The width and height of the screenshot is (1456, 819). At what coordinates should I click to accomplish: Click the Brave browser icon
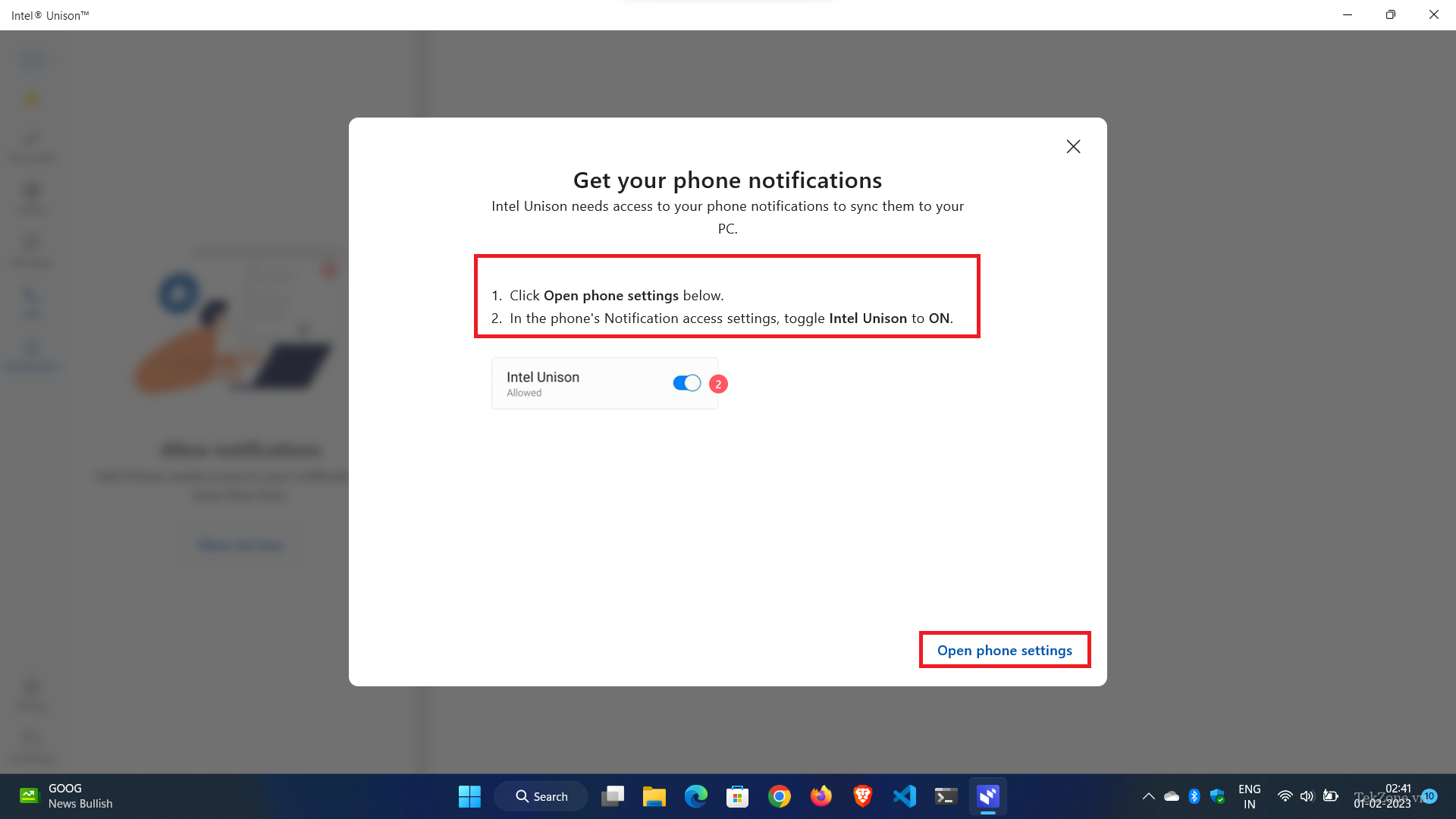(x=862, y=795)
